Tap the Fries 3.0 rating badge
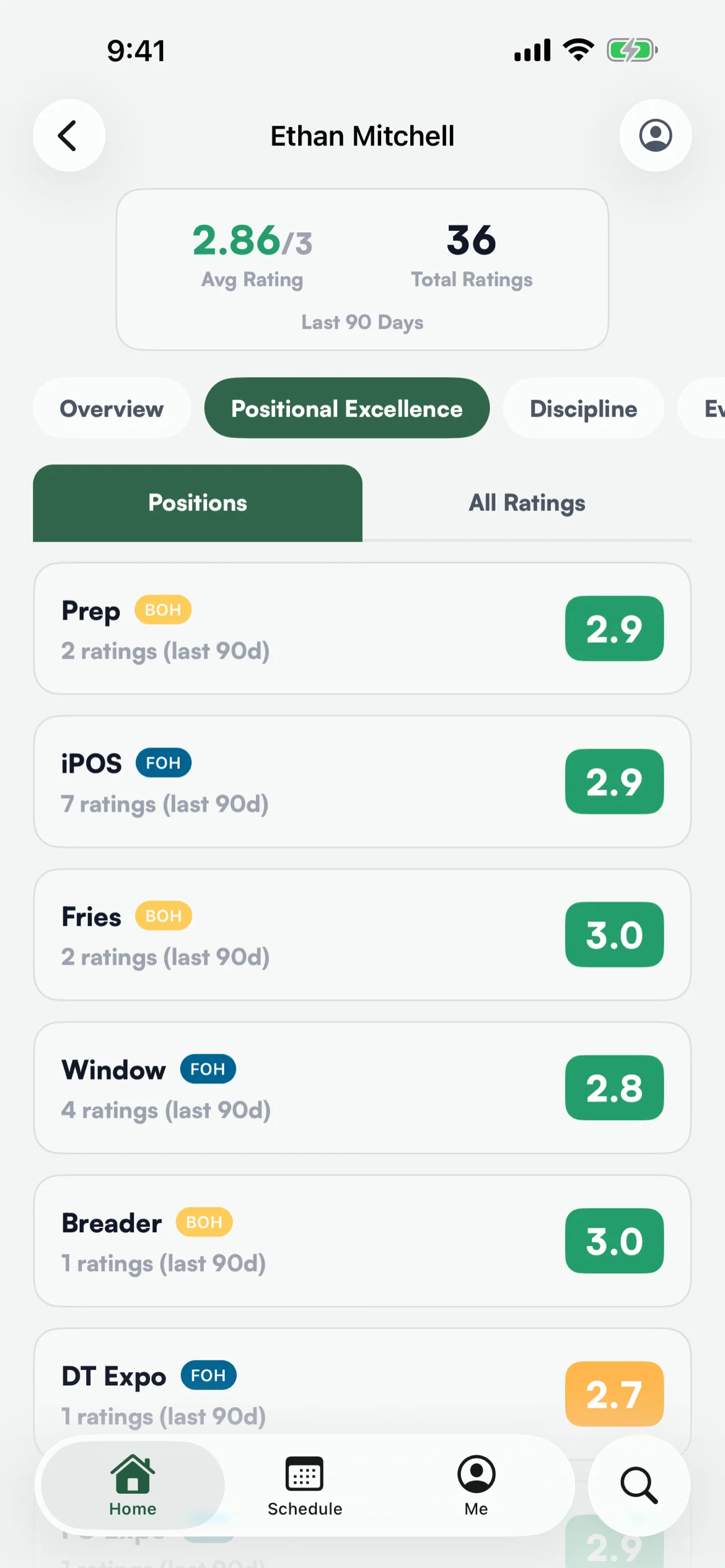The height and width of the screenshot is (1568, 725). point(615,934)
